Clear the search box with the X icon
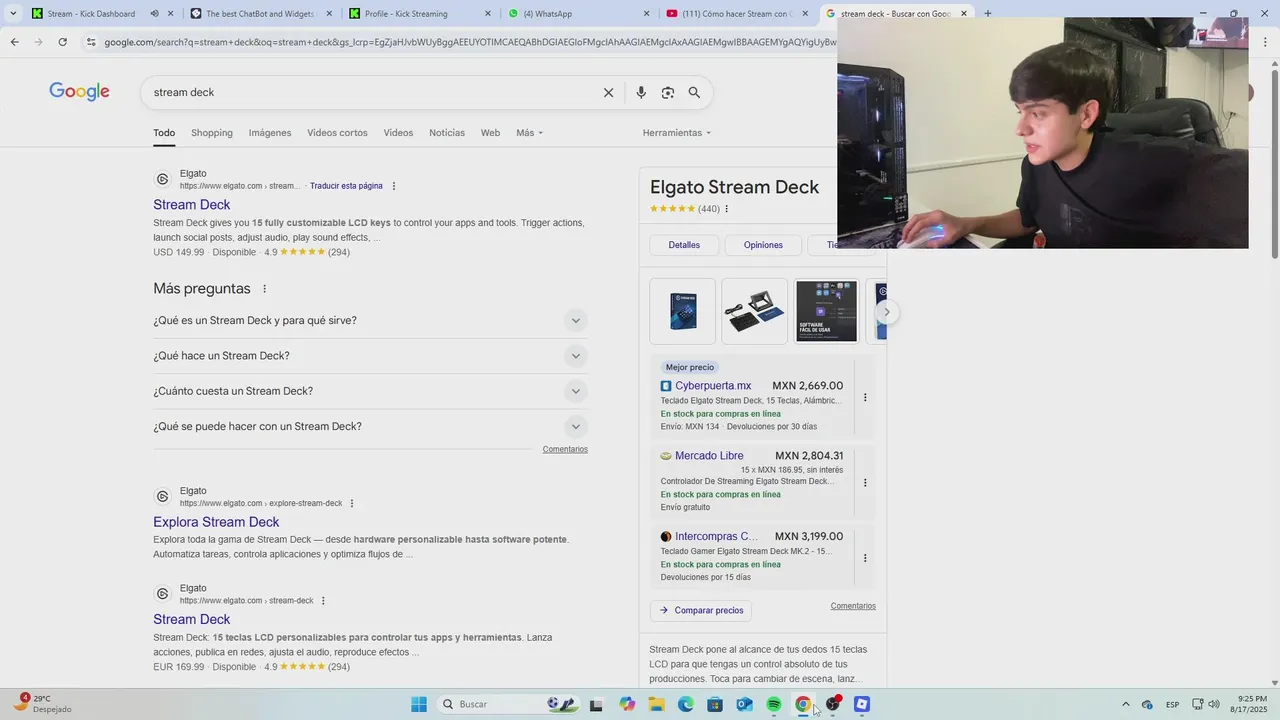The image size is (1280, 720). coord(608,92)
